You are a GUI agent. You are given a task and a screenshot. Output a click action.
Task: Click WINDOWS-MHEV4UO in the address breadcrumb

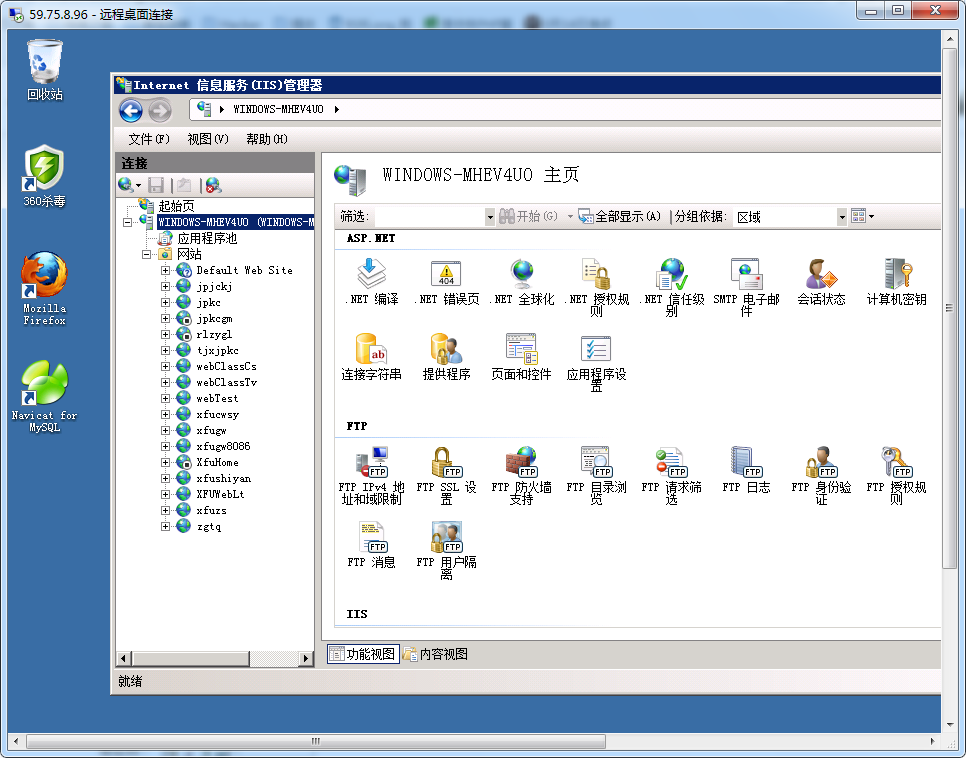click(x=278, y=110)
